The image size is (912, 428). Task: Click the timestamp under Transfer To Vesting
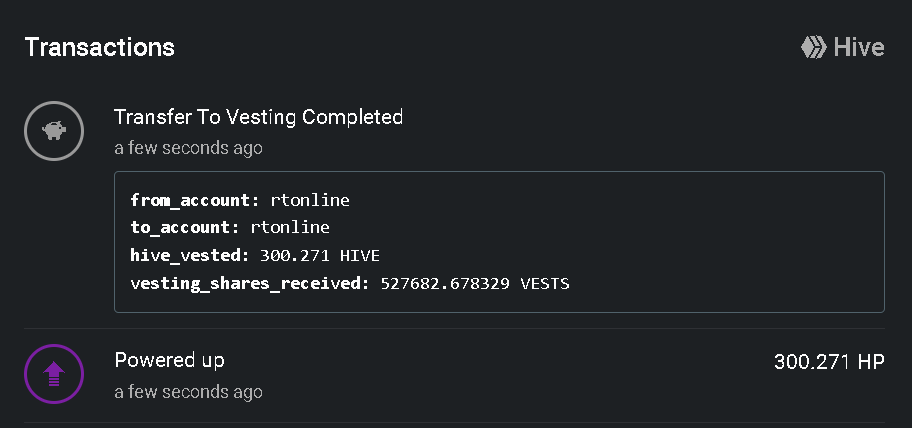[x=188, y=148]
